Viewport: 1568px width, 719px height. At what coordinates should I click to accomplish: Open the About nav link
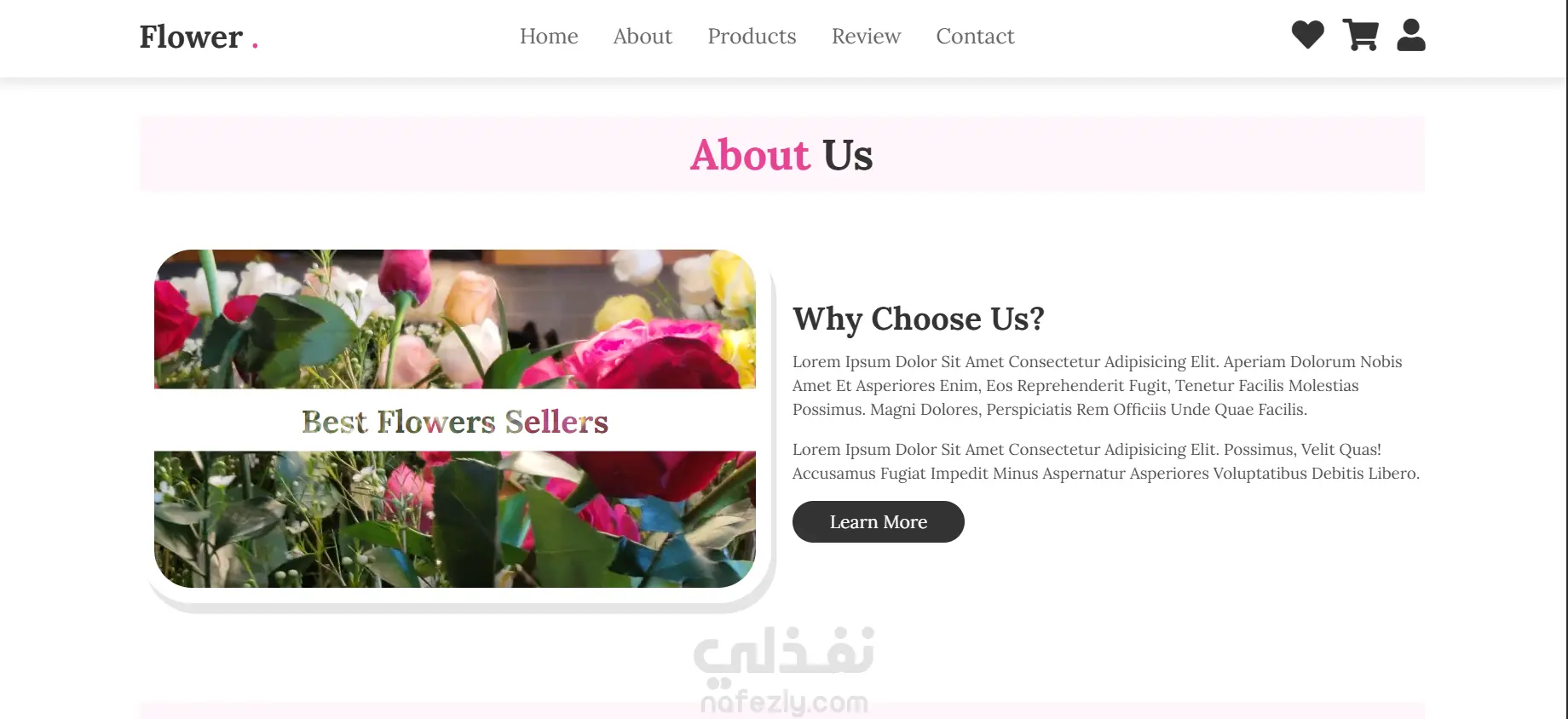643,36
